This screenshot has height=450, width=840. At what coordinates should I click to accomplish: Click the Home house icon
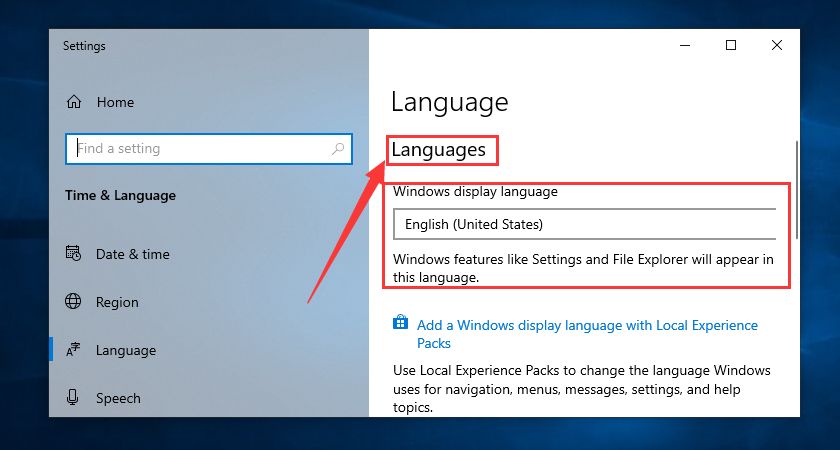(x=73, y=102)
